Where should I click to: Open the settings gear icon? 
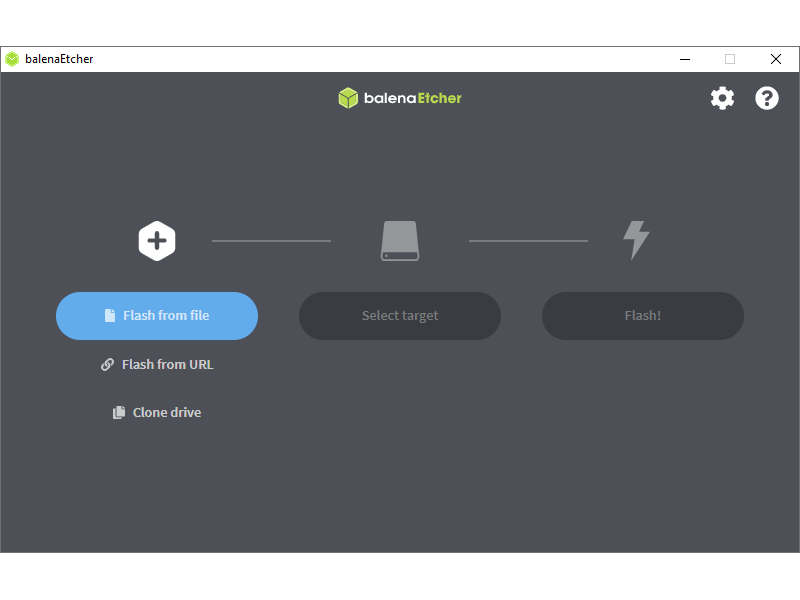pyautogui.click(x=722, y=98)
